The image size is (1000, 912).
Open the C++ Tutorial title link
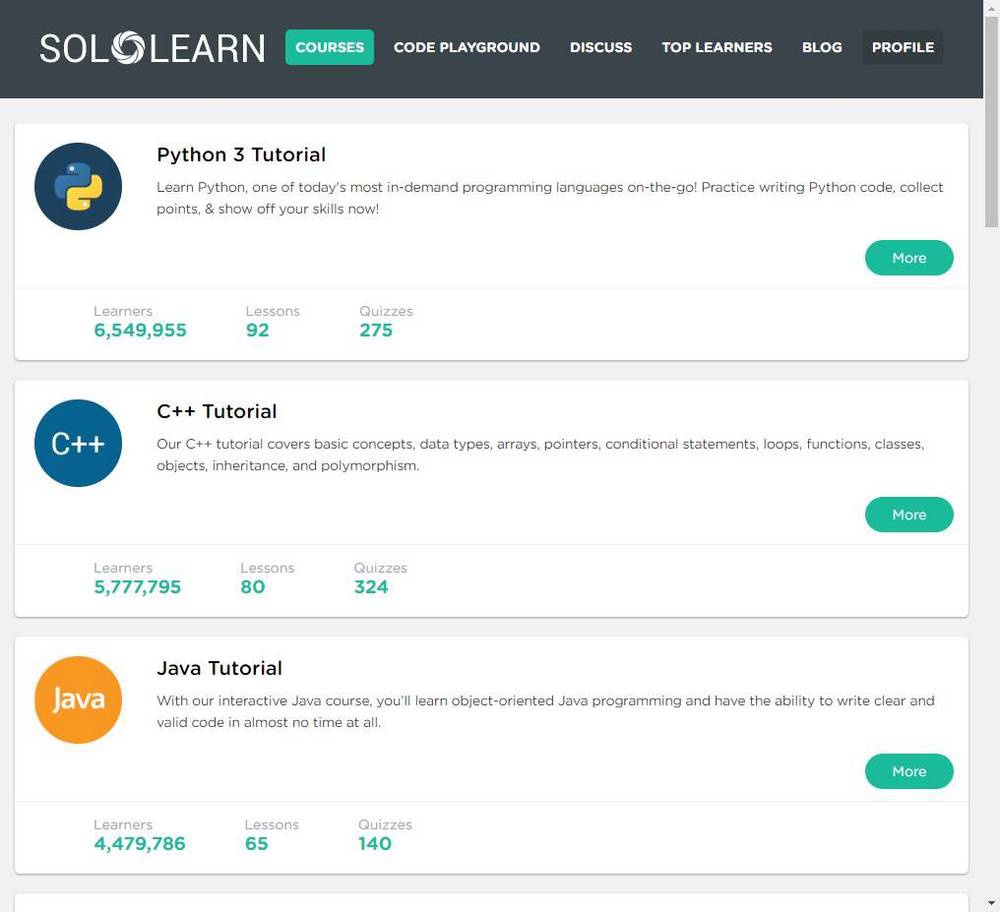217,411
